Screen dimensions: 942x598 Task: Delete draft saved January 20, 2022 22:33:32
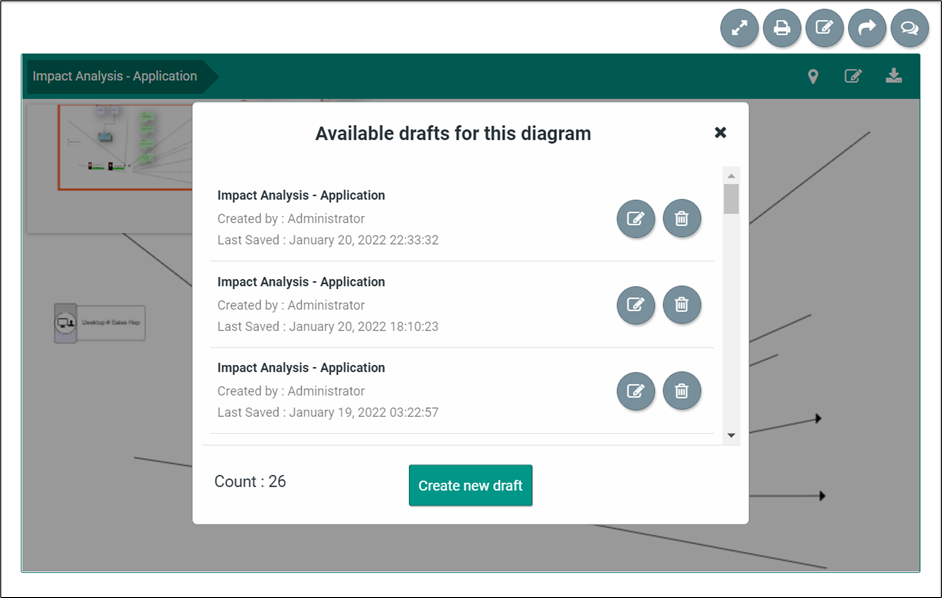682,218
